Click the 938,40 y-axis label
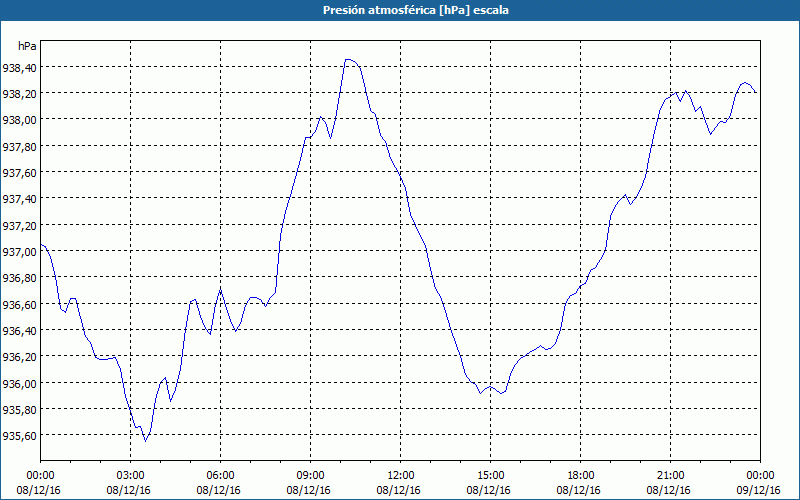 [x=20, y=67]
